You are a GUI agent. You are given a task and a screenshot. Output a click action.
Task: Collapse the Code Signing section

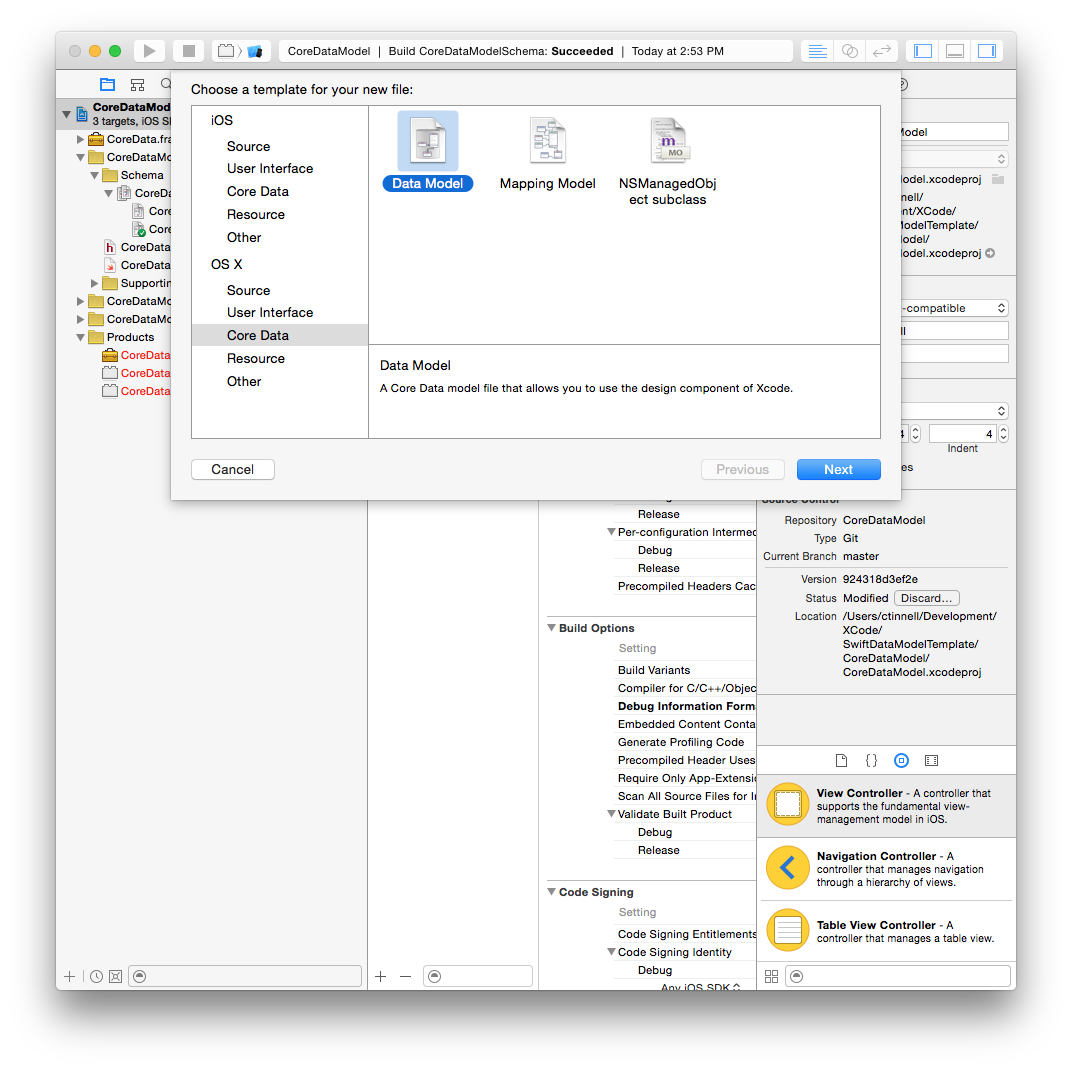(x=551, y=892)
